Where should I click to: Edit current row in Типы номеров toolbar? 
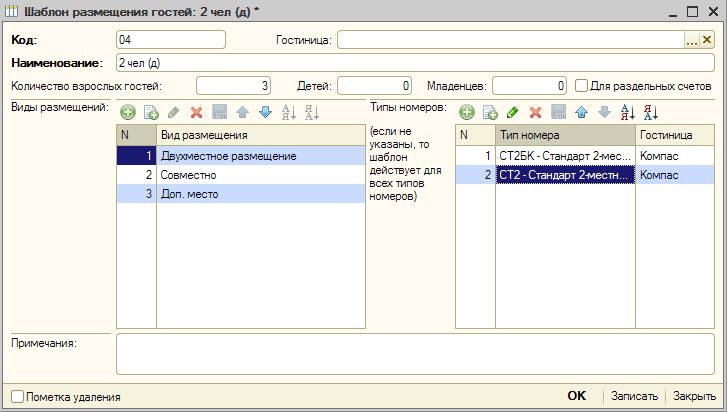point(512,112)
